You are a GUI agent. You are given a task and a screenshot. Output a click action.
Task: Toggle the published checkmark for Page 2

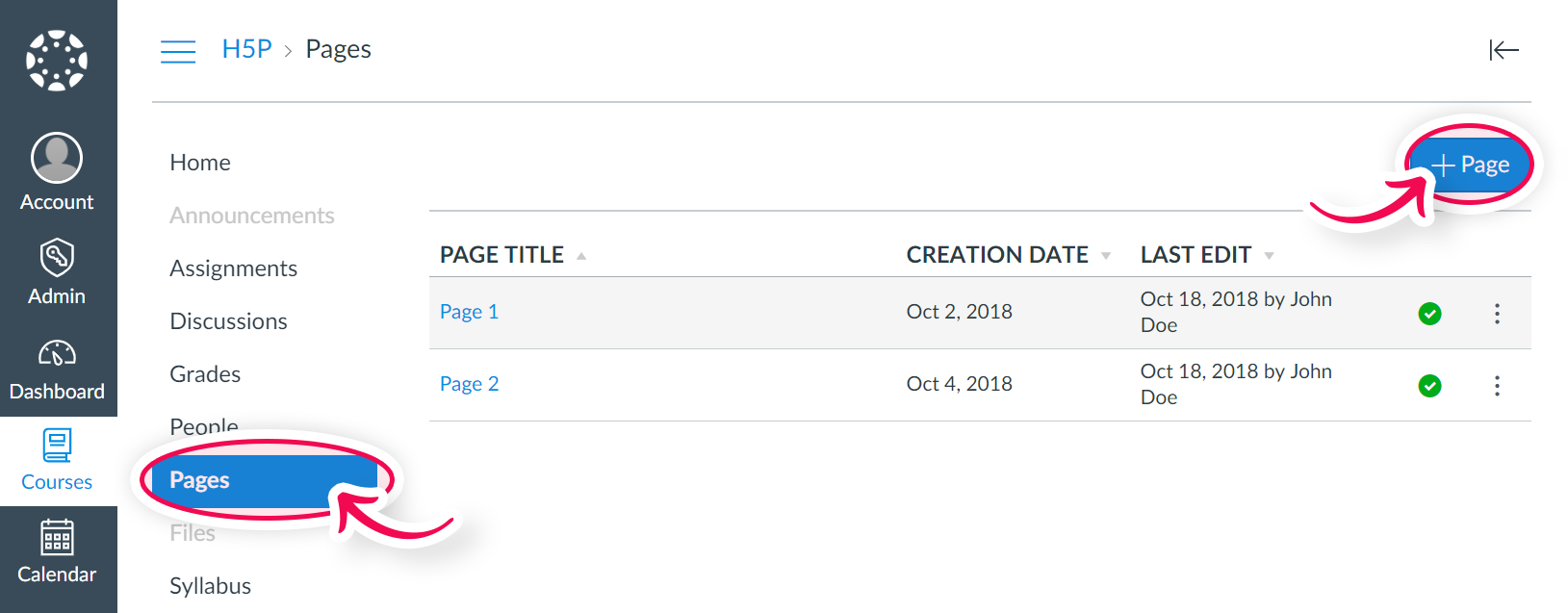click(x=1430, y=386)
